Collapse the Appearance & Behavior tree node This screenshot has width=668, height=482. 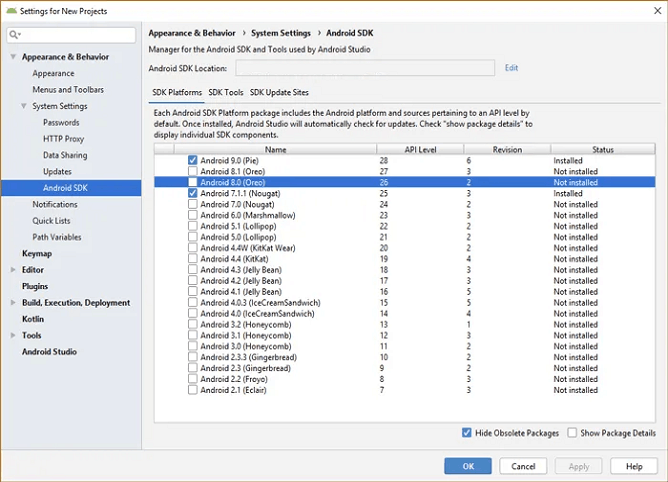(13, 57)
